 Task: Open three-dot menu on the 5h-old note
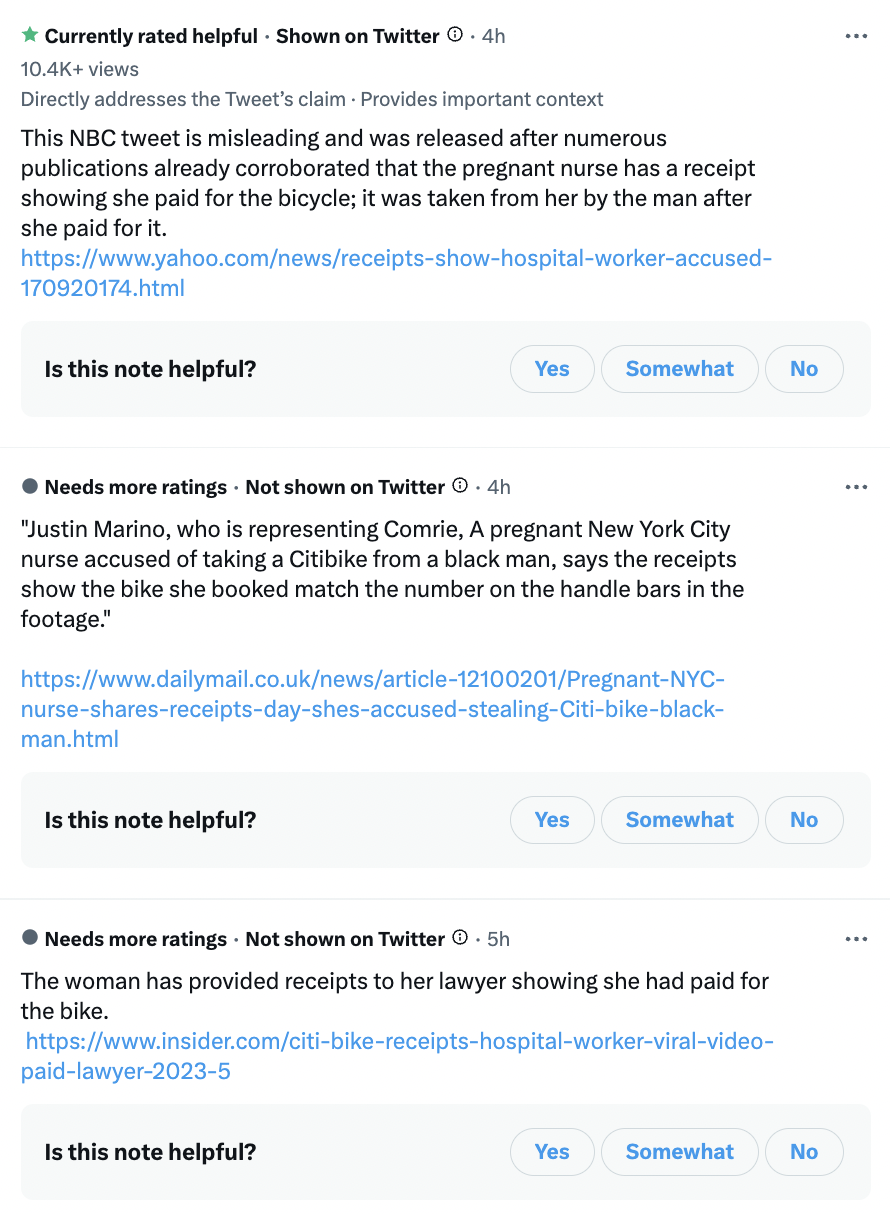[856, 939]
